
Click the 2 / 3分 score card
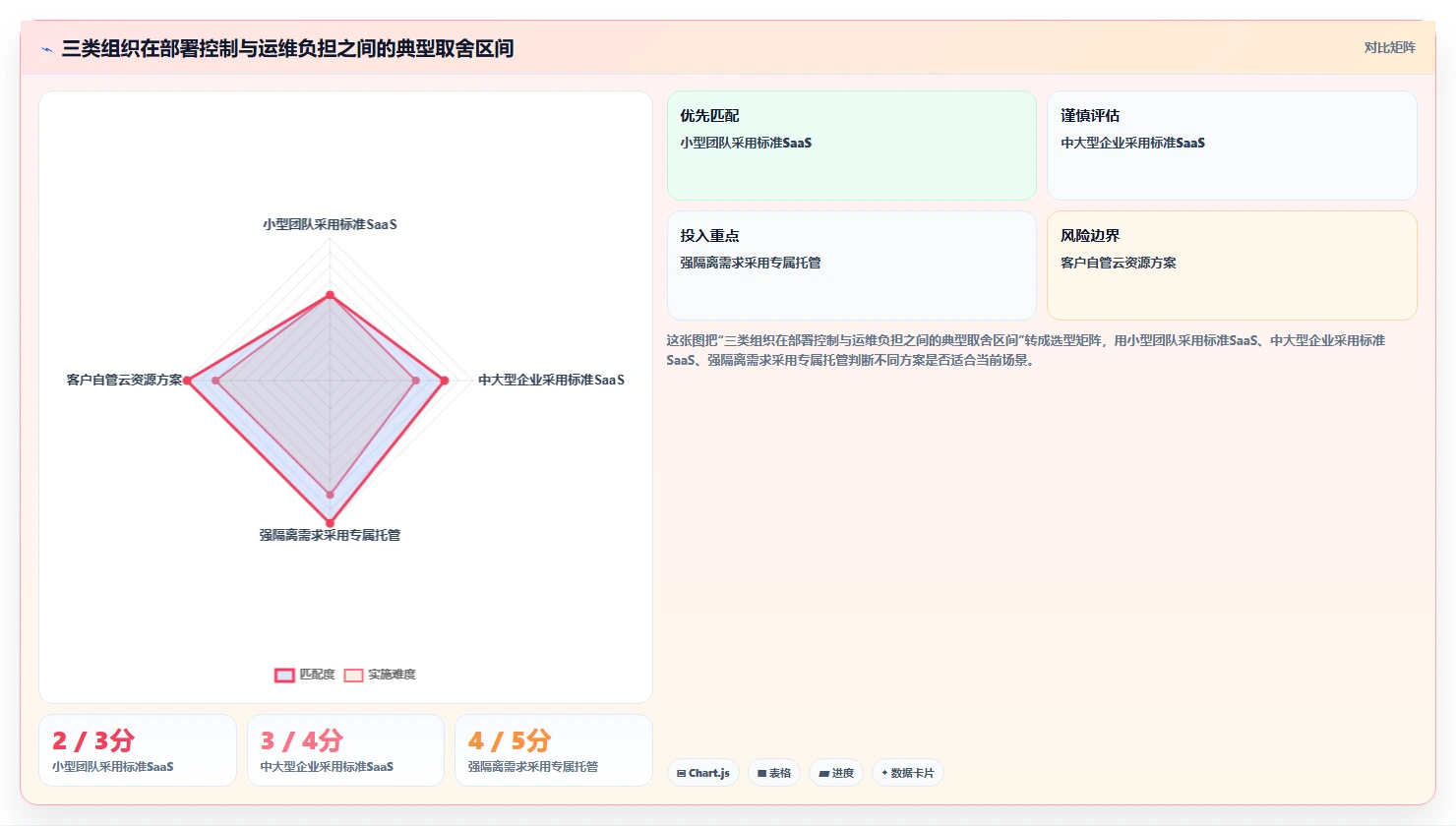pyautogui.click(x=138, y=750)
